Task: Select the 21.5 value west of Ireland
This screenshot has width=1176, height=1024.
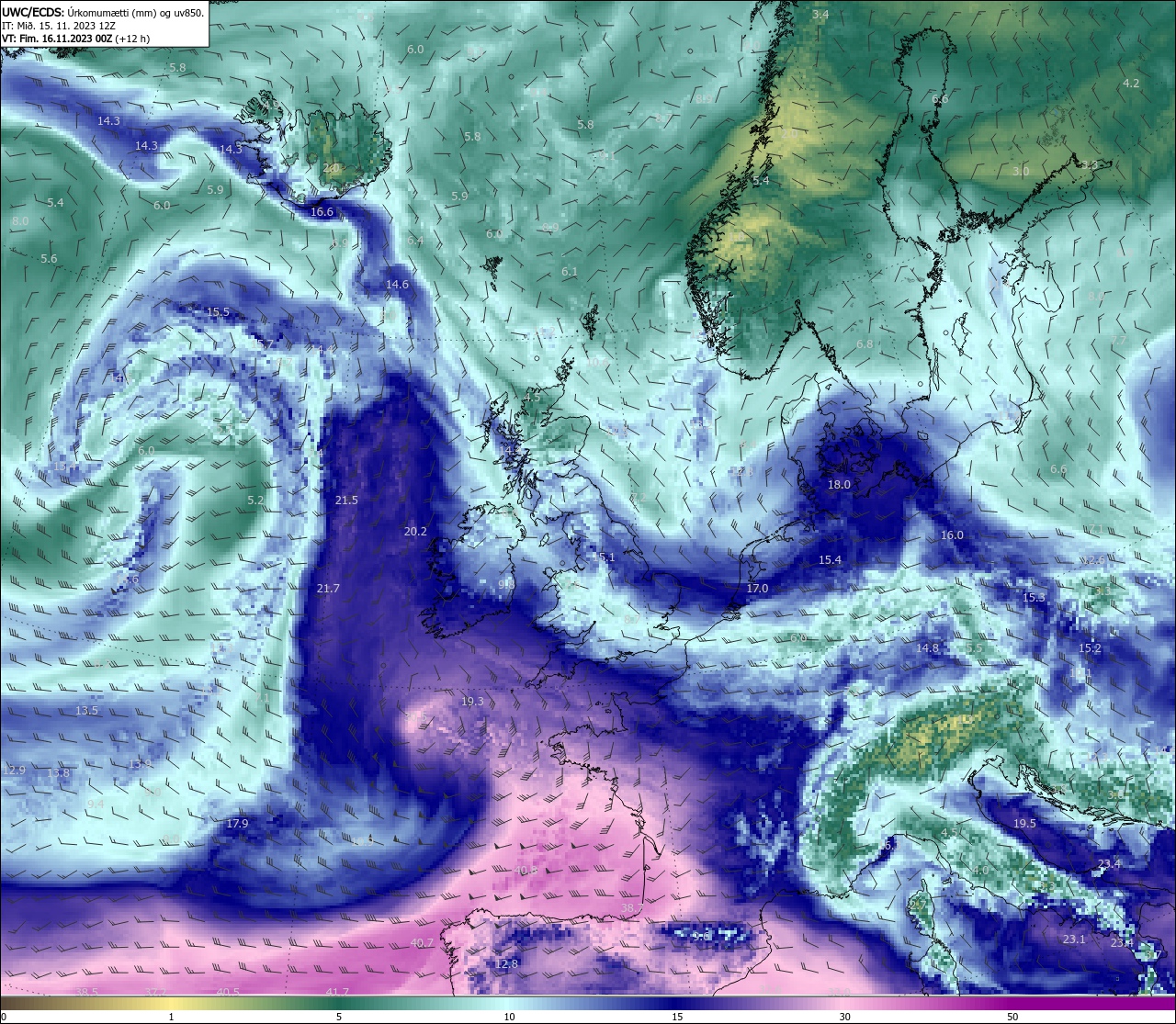Action: (x=346, y=500)
